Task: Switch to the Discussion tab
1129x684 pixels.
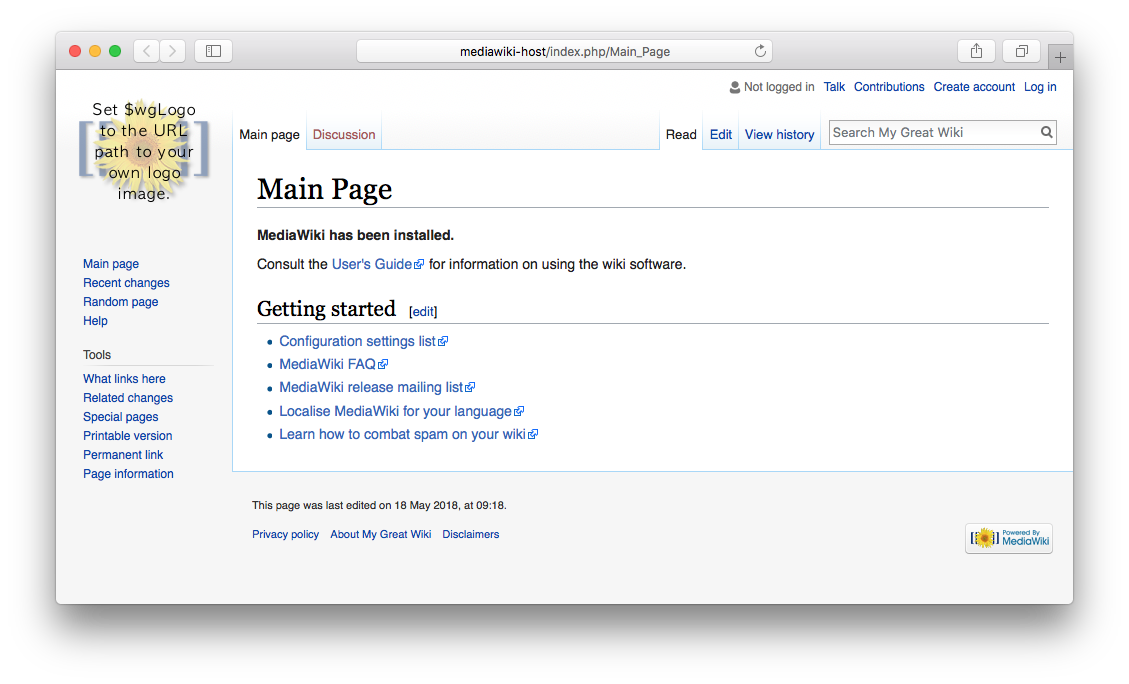Action: point(343,133)
